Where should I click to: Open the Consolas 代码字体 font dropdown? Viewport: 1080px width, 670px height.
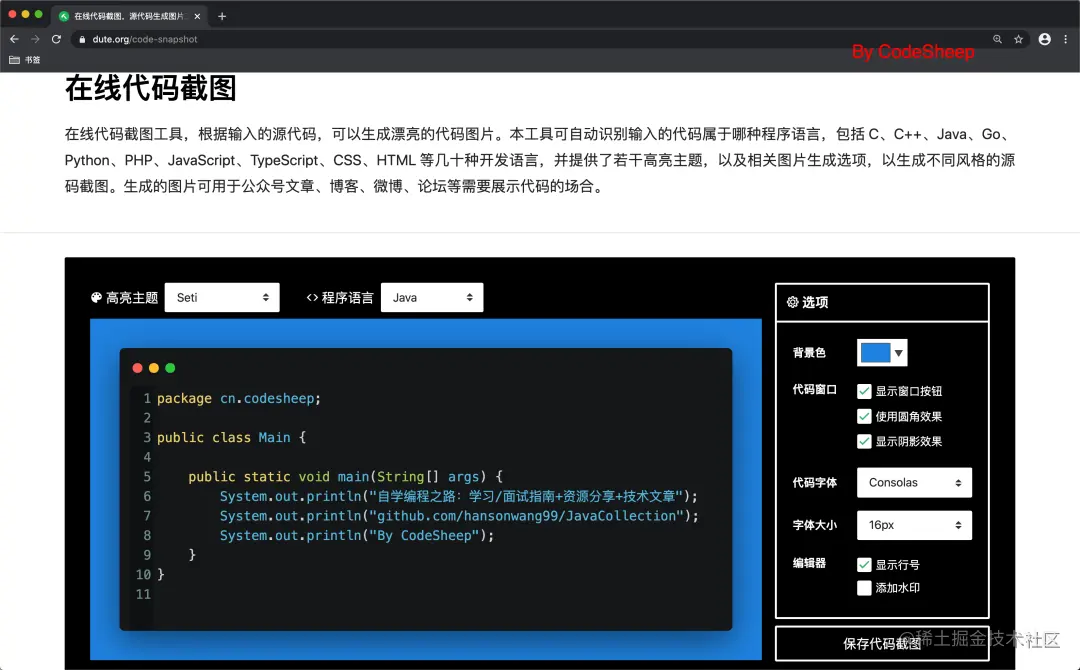pos(914,482)
